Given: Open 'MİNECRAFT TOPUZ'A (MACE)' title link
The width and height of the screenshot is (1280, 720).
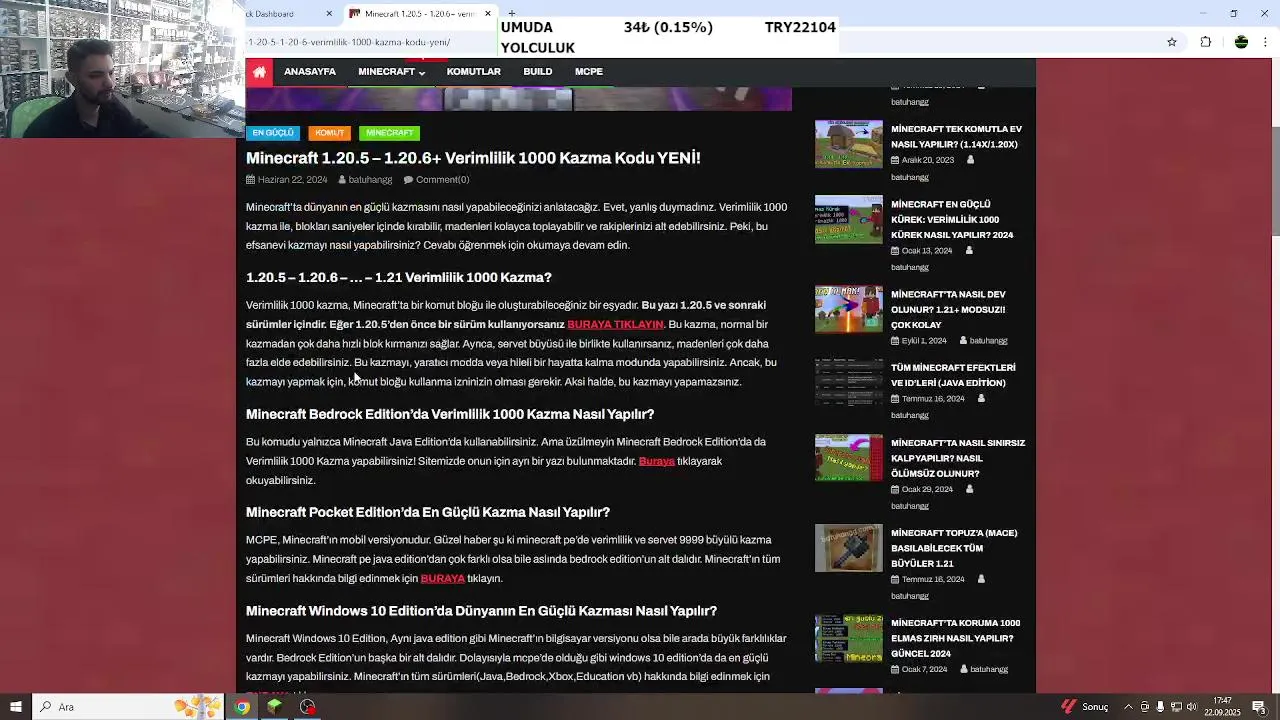Looking at the screenshot, I should (954, 548).
